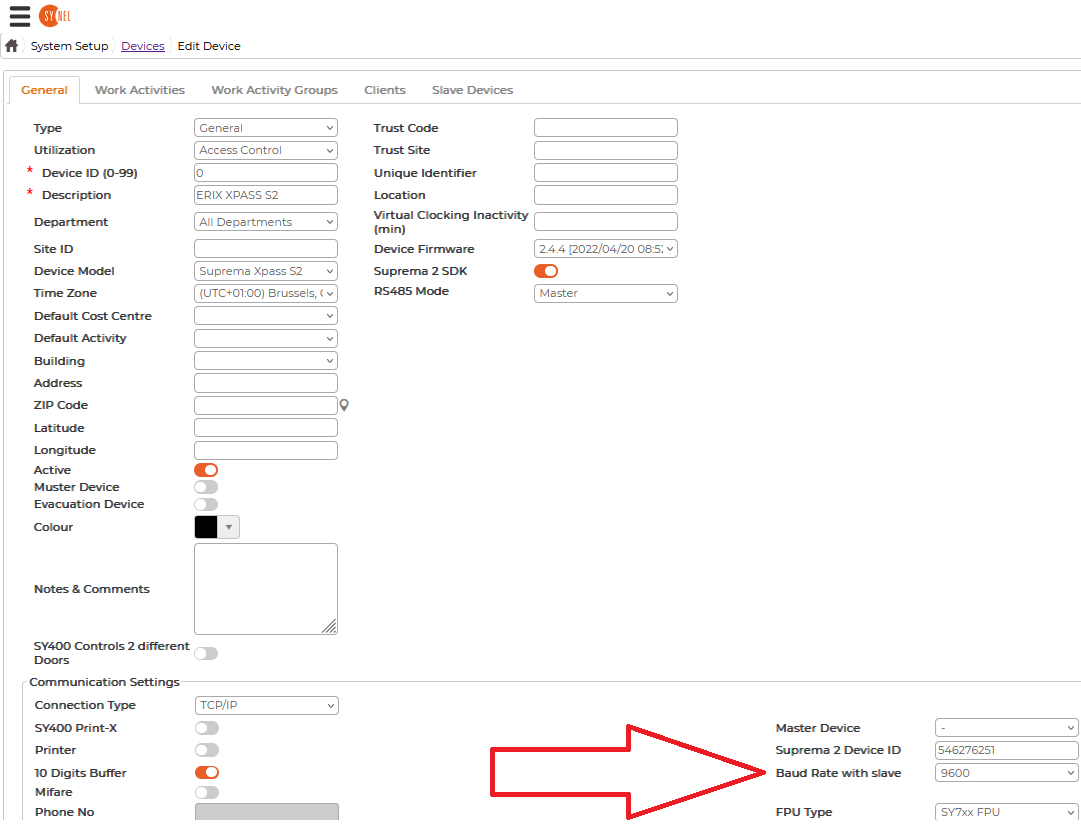Open the Building dropdown
This screenshot has height=826, width=1081.
coord(266,361)
